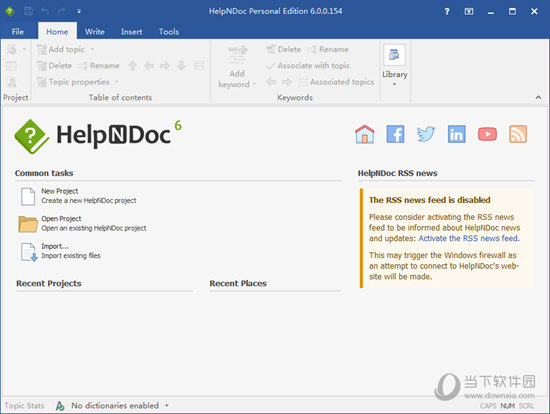
Task: Click the Recent Projects heading
Action: pos(49,283)
